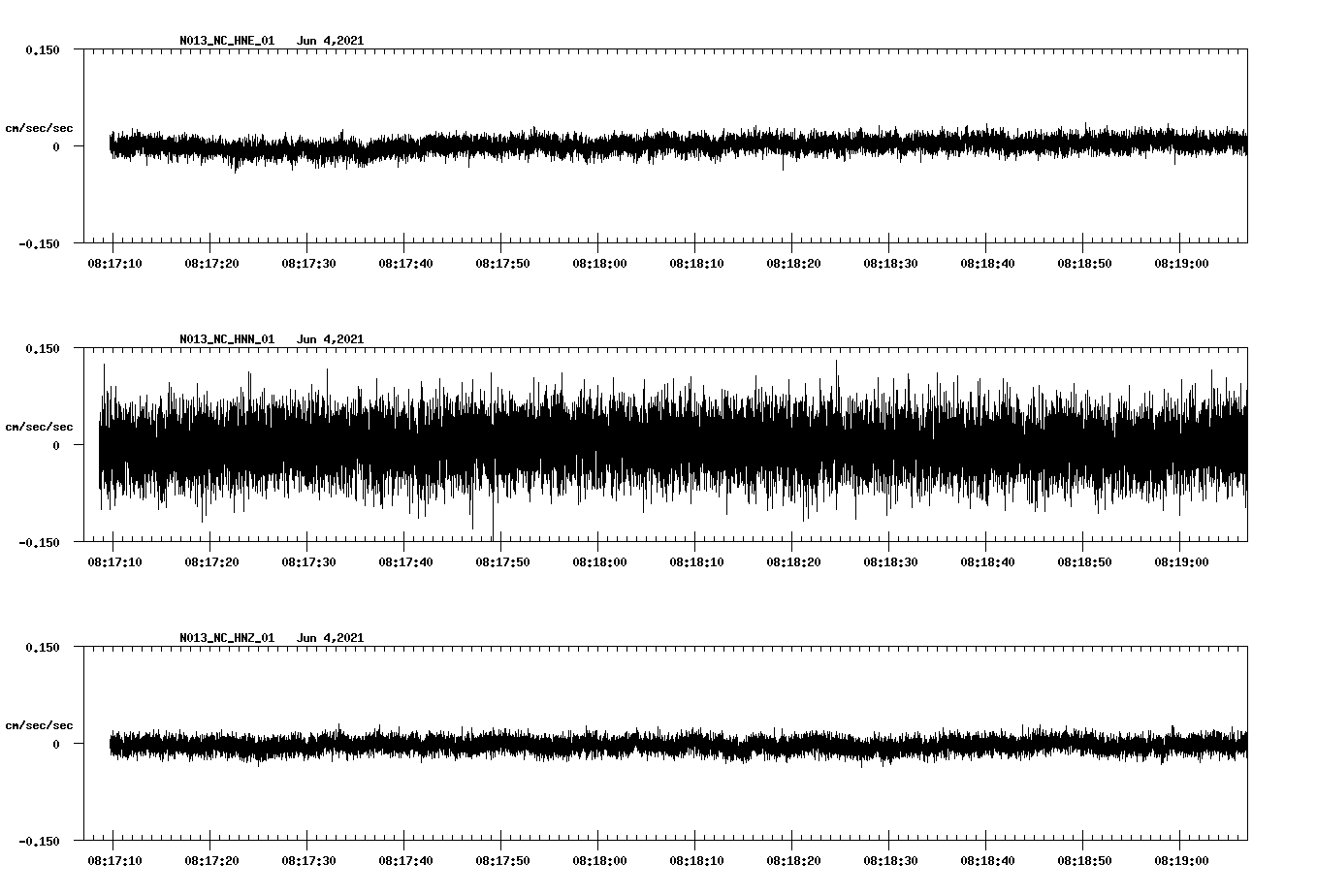1317x896 pixels.
Task: Click 08:18:00 on the HNZ time axis
Action: click(599, 861)
